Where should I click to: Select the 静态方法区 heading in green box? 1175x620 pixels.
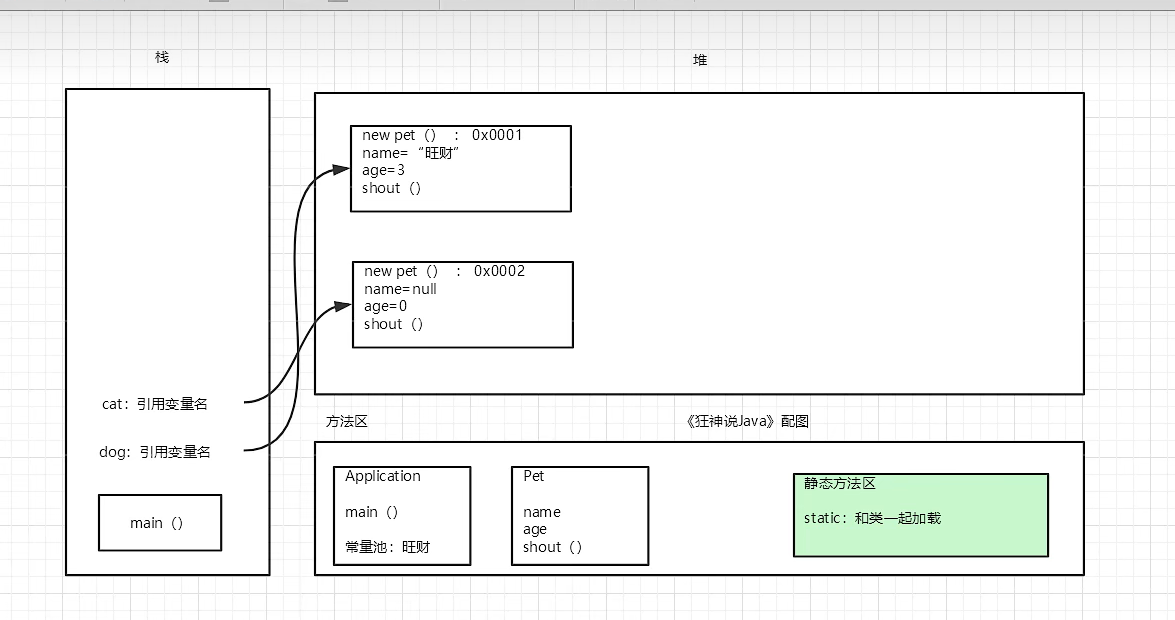click(840, 484)
